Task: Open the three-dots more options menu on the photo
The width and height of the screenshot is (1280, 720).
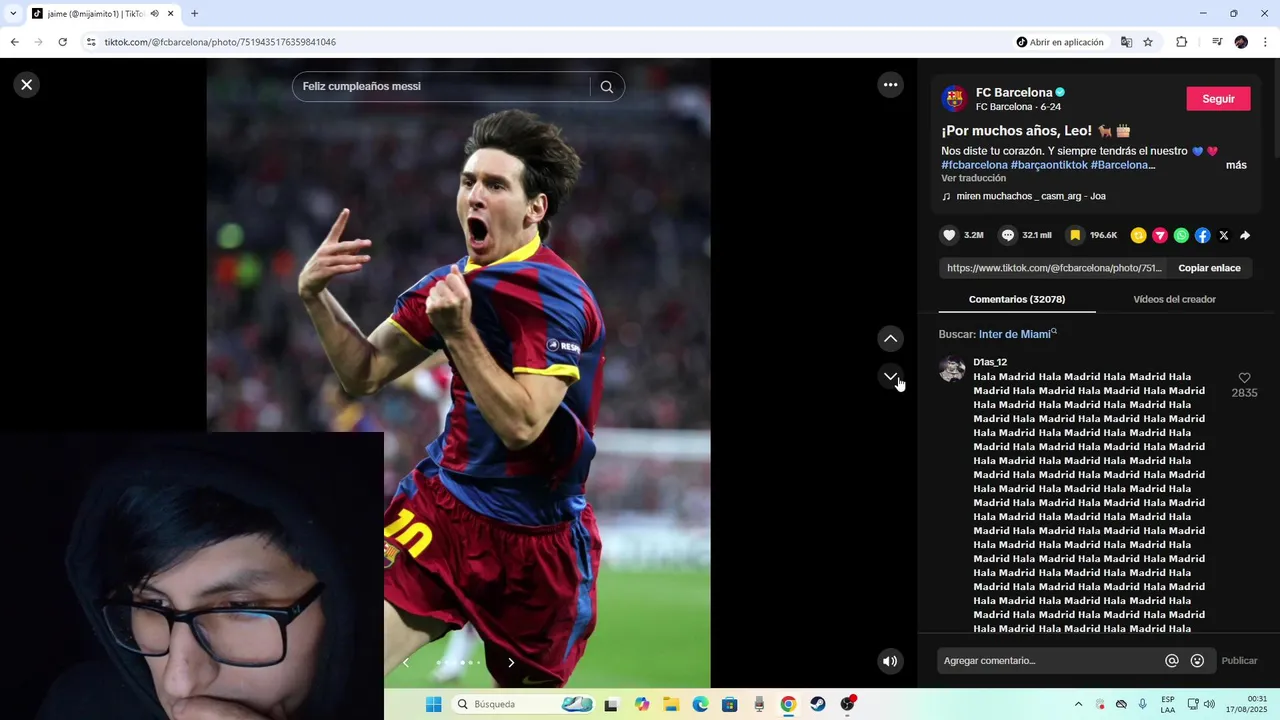Action: (890, 85)
